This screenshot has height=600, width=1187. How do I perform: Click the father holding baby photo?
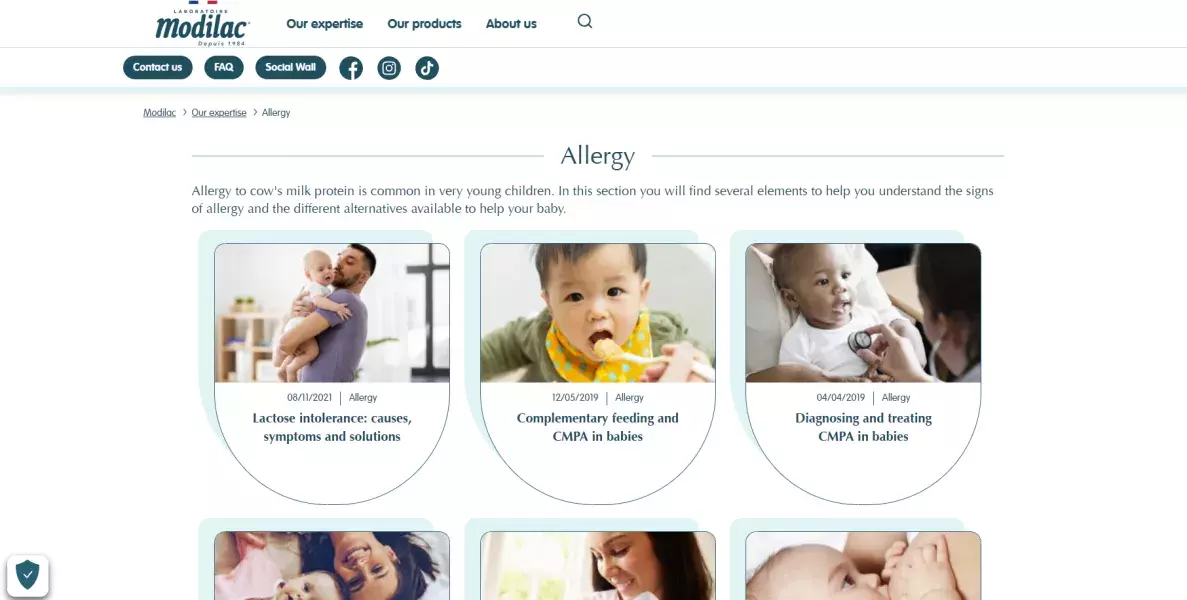click(x=332, y=312)
